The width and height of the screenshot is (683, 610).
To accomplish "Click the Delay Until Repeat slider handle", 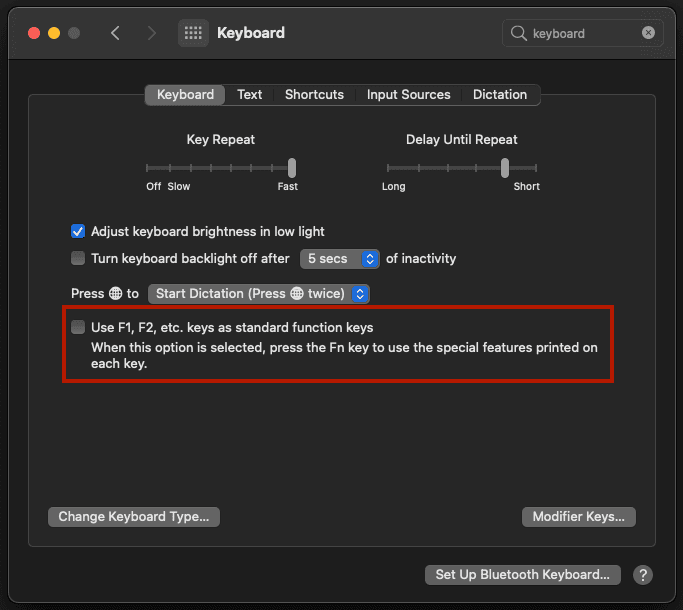I will pos(504,168).
